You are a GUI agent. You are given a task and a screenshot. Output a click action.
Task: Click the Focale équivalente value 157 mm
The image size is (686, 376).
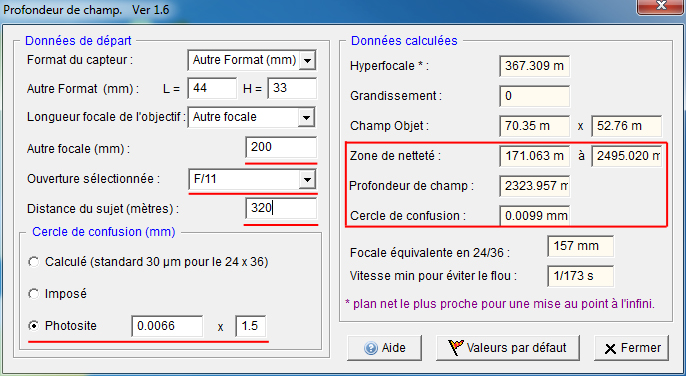[581, 246]
